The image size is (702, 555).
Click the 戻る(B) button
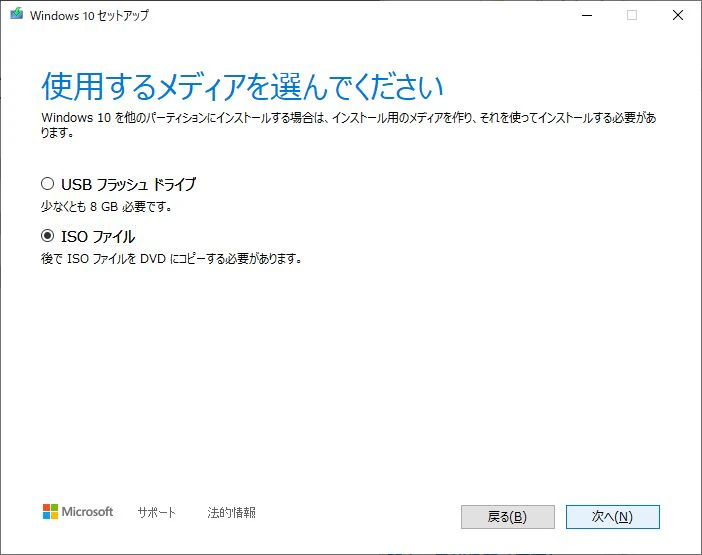[508, 517]
